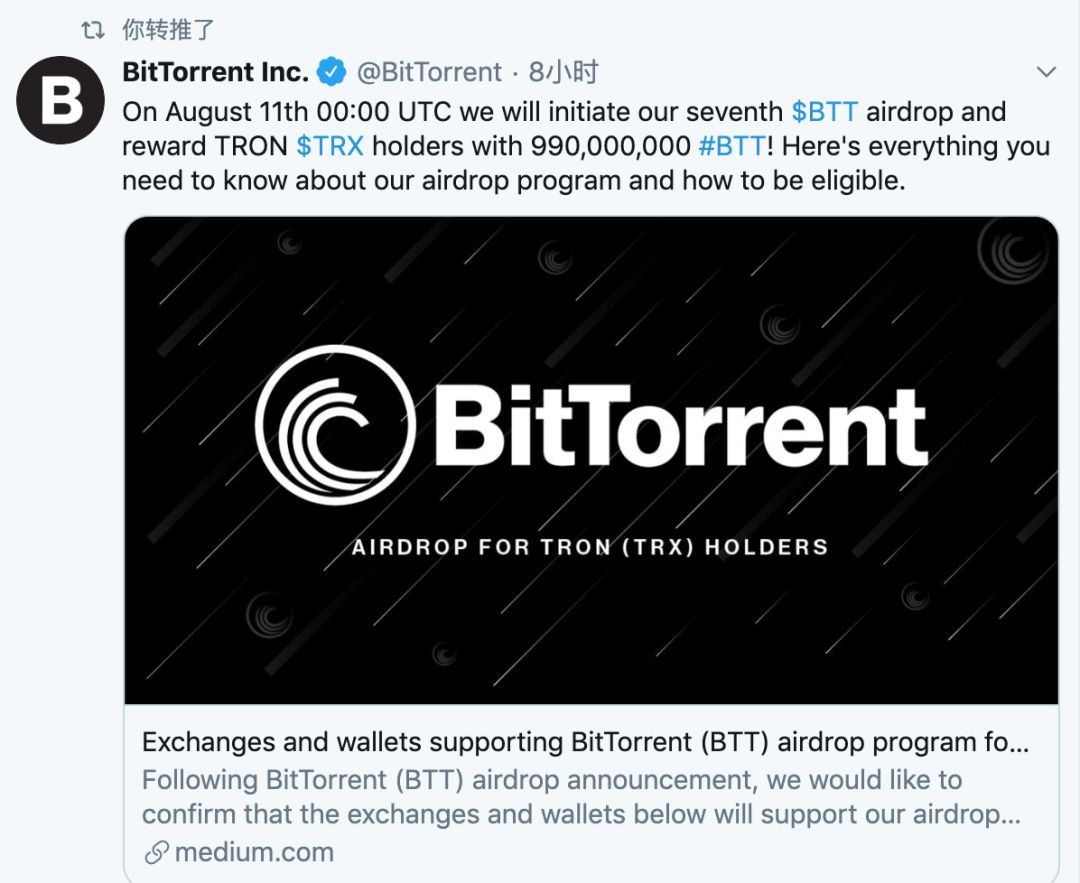Click the BitTorrent spiral logo in banner
Viewport: 1080px width, 883px height.
click(335, 425)
